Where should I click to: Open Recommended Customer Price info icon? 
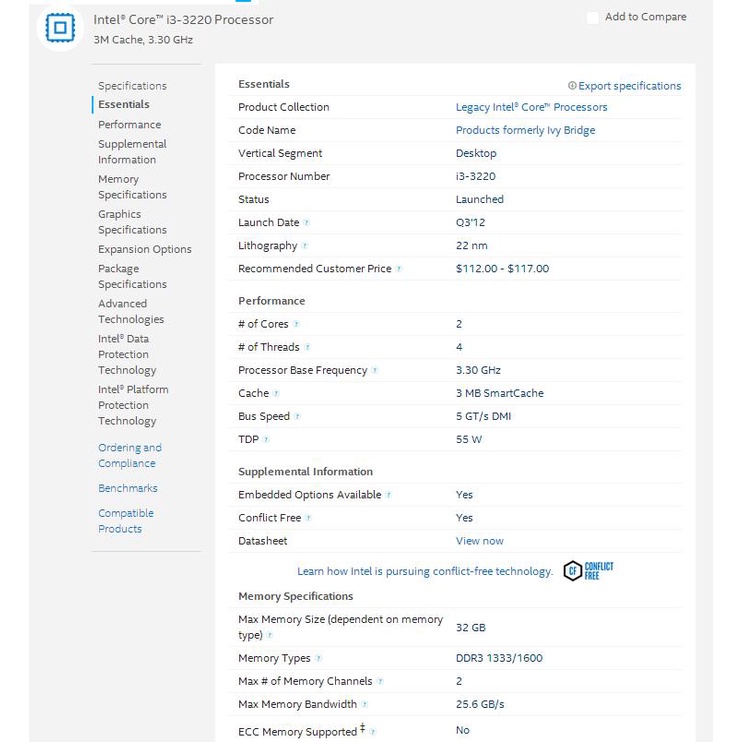point(399,269)
